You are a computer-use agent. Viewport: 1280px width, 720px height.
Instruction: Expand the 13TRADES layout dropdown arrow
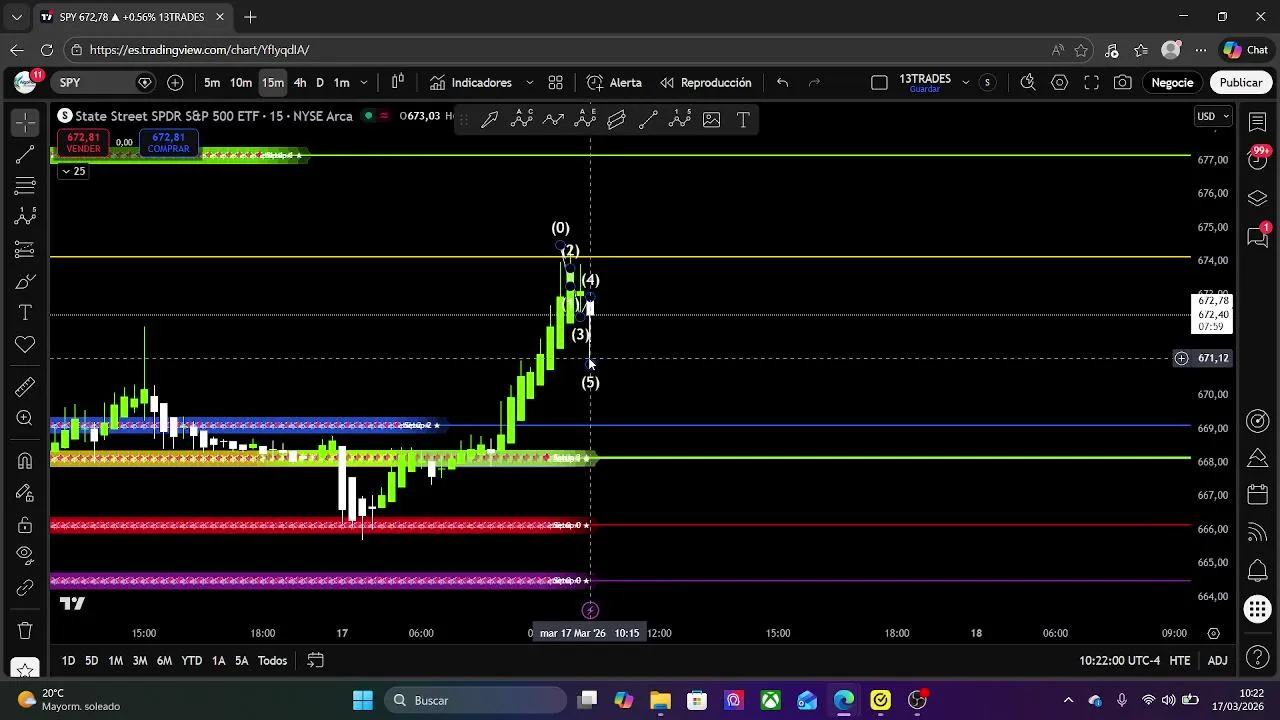tap(965, 83)
